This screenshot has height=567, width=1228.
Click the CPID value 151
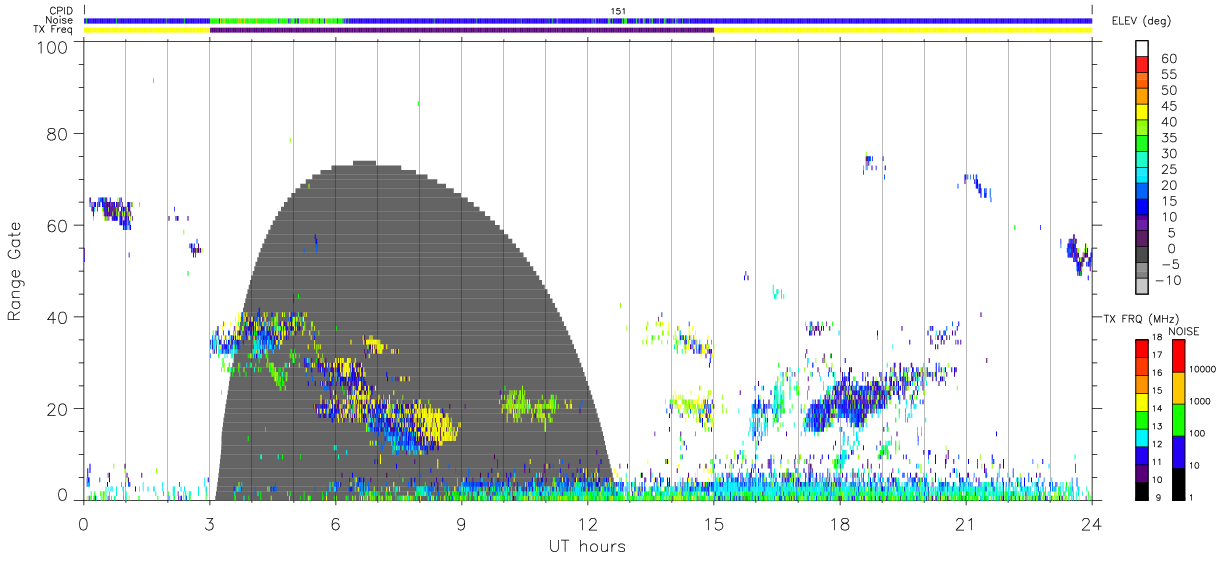(x=618, y=11)
